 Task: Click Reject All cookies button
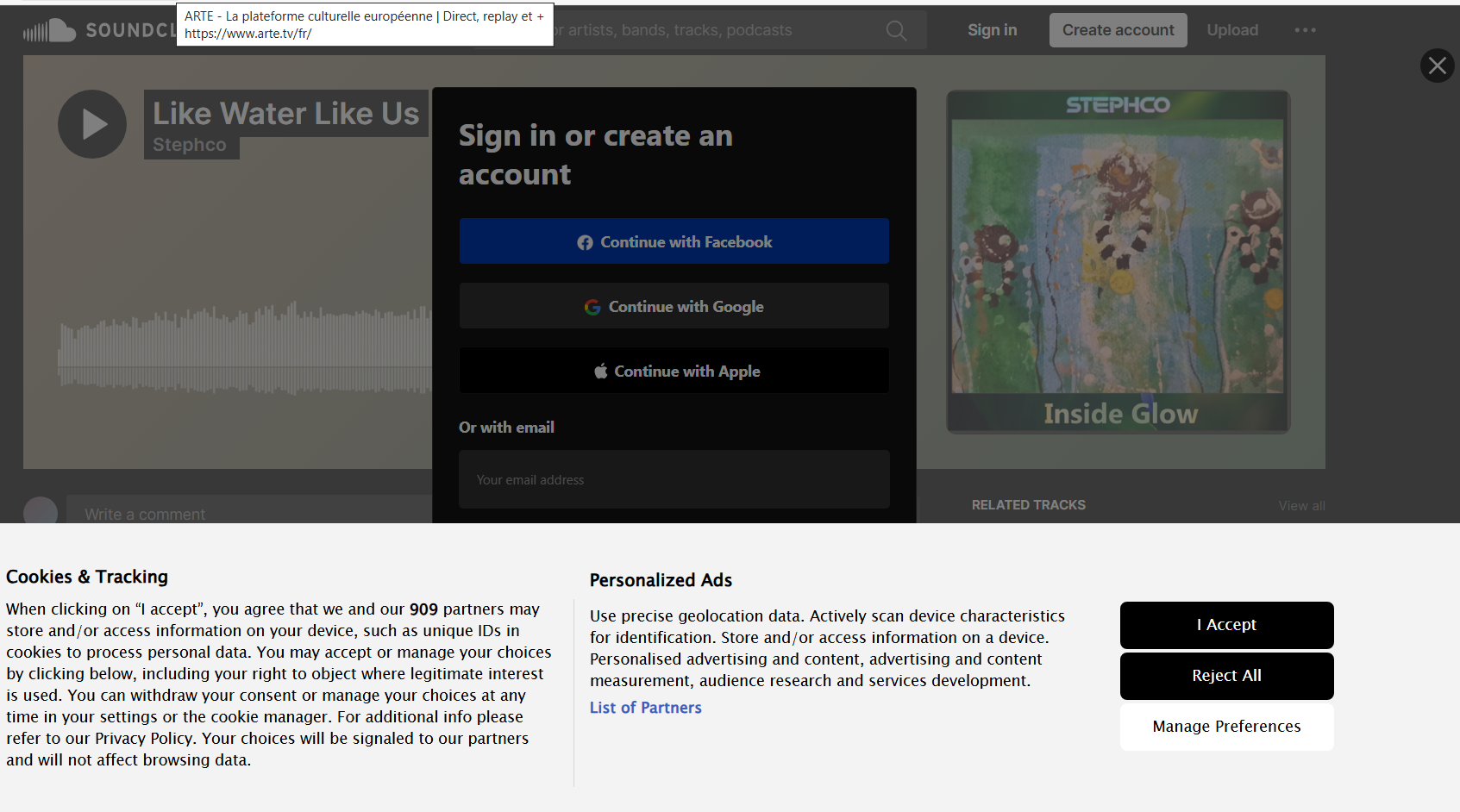(x=1226, y=676)
